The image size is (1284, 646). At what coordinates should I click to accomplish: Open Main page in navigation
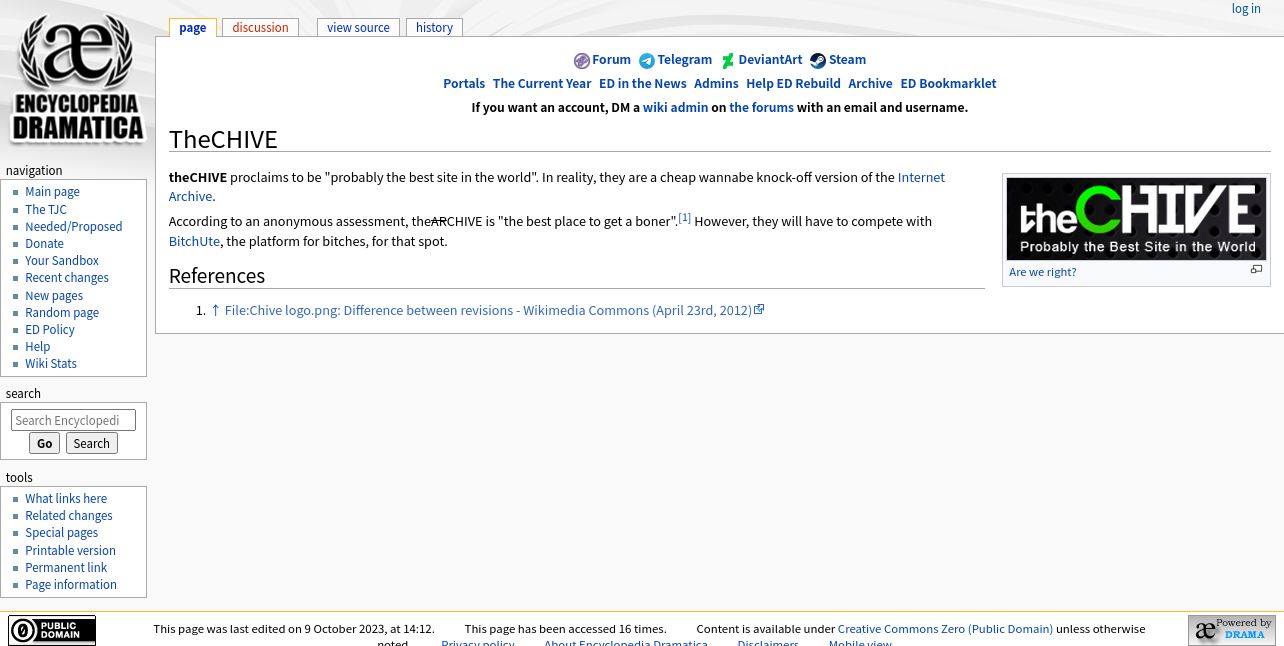coord(52,192)
